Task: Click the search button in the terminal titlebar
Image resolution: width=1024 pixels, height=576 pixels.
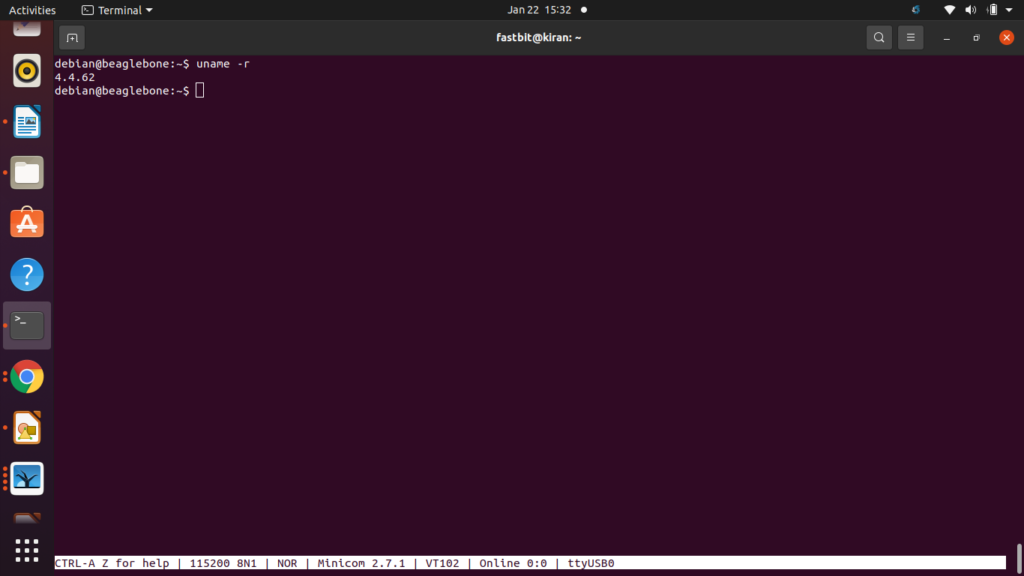Action: coord(878,37)
